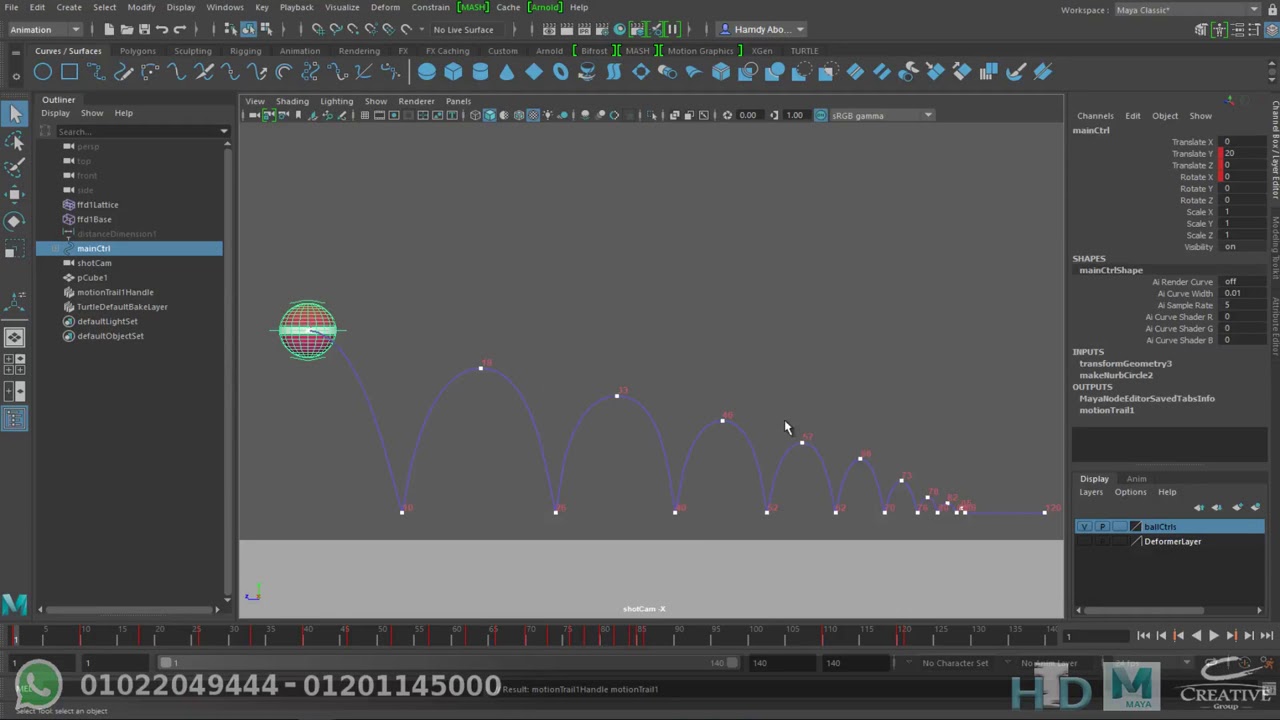Click the Sculpt Surfaces brush shelf icon

coord(1015,71)
